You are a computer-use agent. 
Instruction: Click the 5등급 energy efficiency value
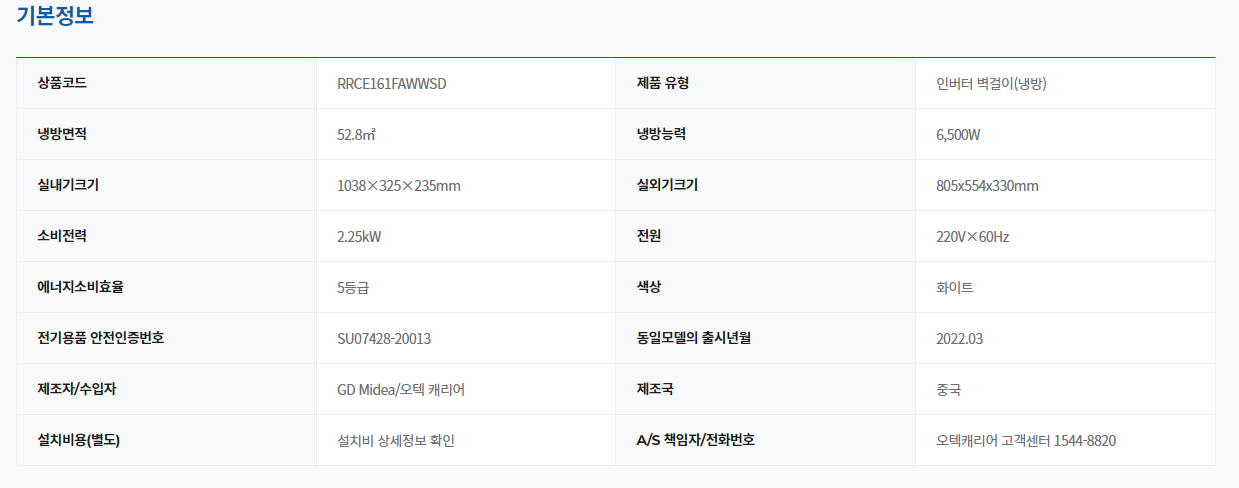pos(354,288)
